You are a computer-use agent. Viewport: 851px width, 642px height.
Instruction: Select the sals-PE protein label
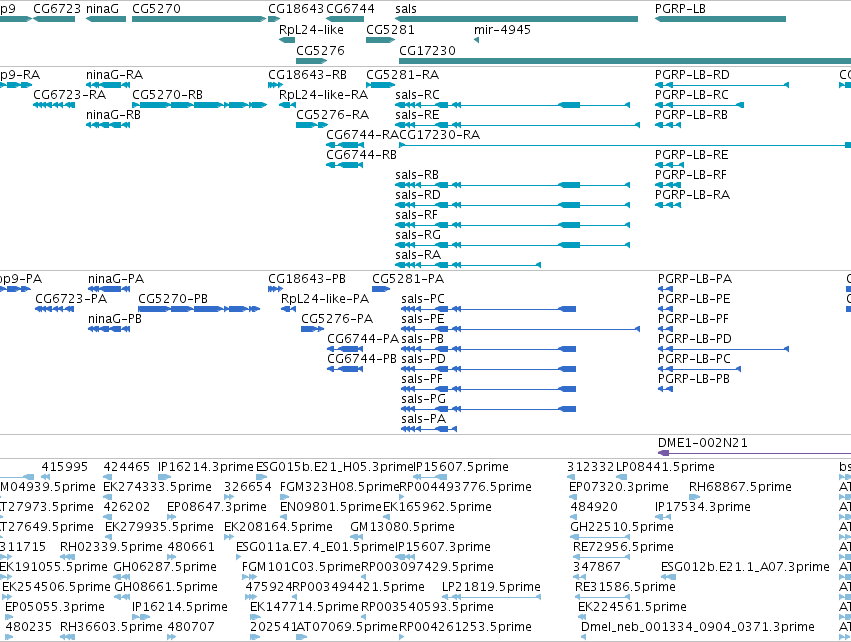(x=423, y=319)
